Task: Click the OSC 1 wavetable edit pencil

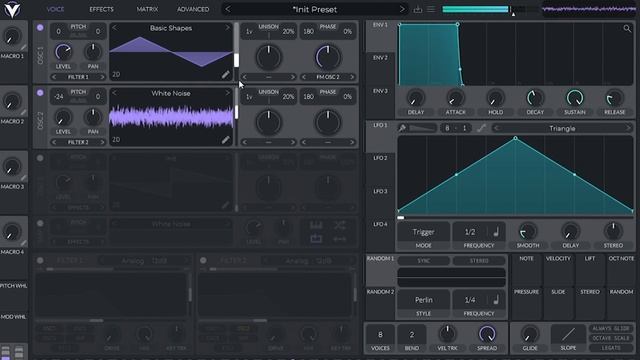Action: pyautogui.click(x=225, y=75)
